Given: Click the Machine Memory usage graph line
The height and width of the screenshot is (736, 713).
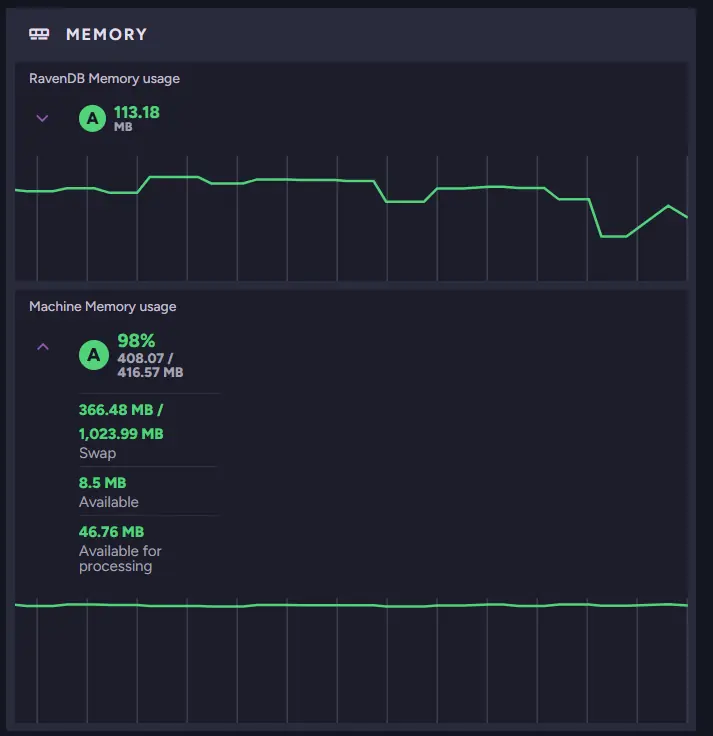Looking at the screenshot, I should pyautogui.click(x=350, y=605).
